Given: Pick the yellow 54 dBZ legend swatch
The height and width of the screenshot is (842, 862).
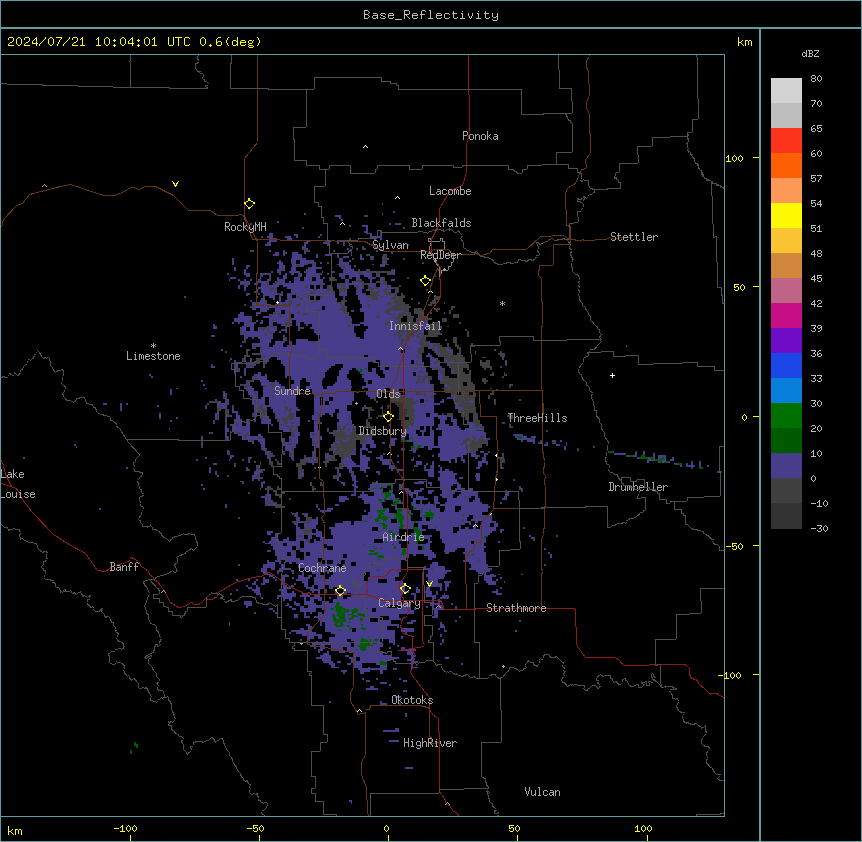Looking at the screenshot, I should (786, 215).
